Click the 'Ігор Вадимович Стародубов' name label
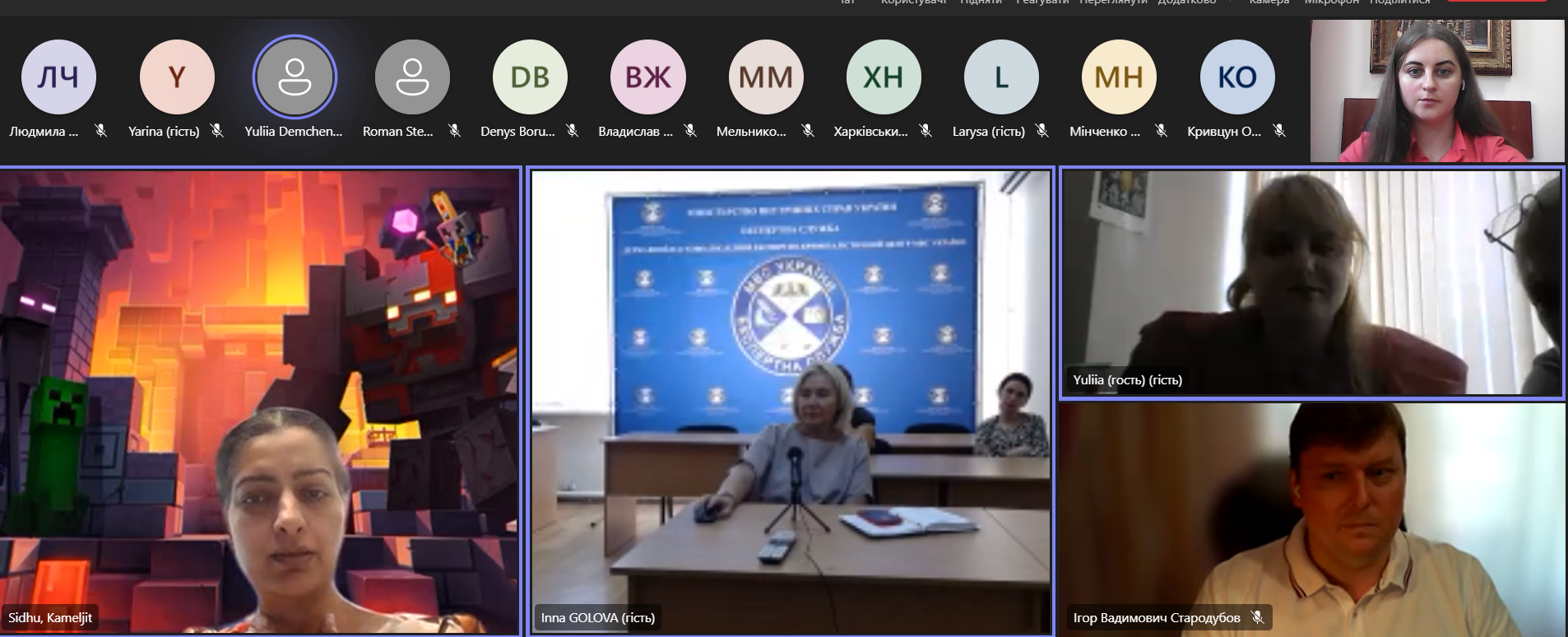 [1156, 617]
